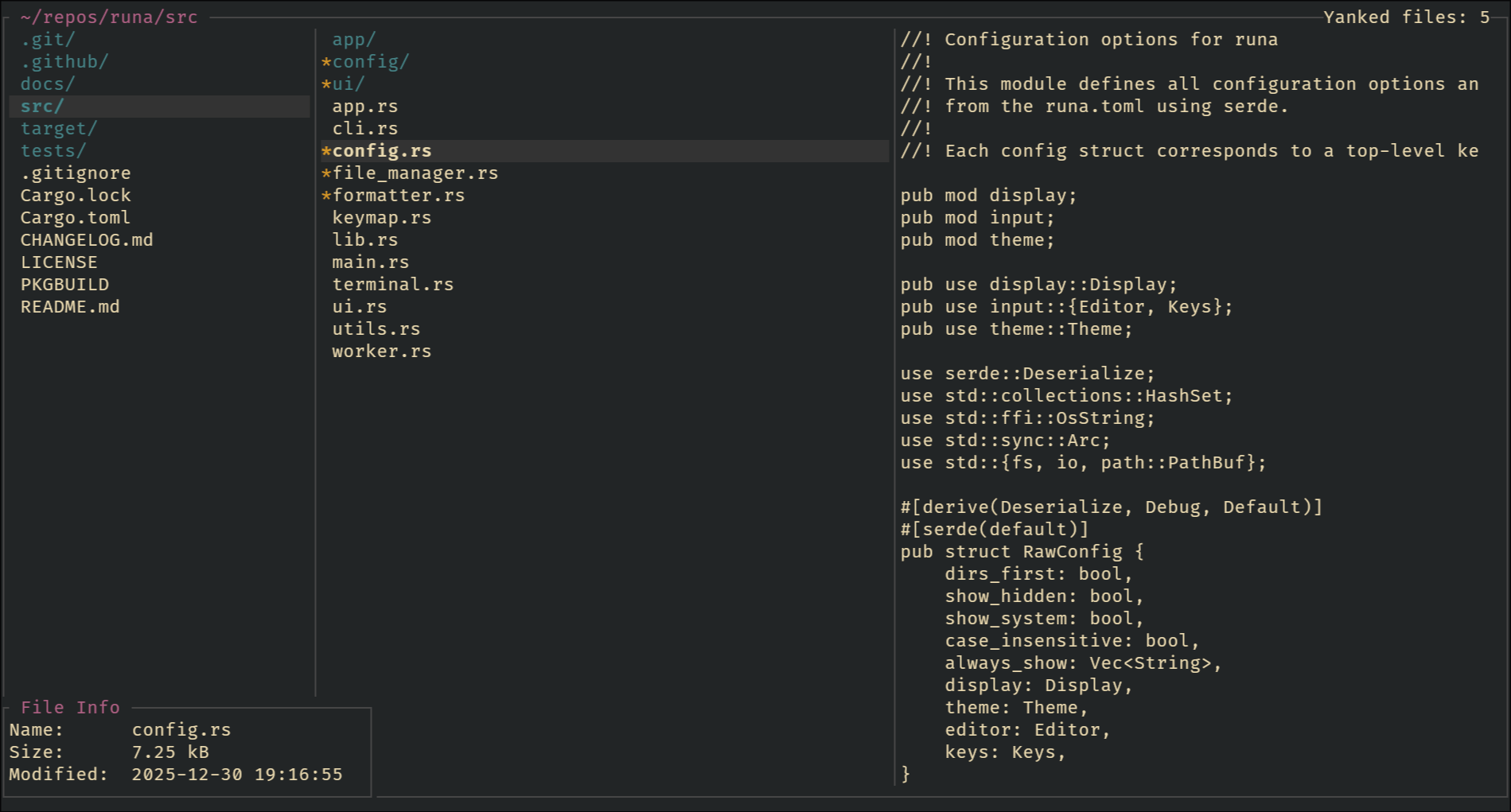Select keymap.rs in the file list

382,218
